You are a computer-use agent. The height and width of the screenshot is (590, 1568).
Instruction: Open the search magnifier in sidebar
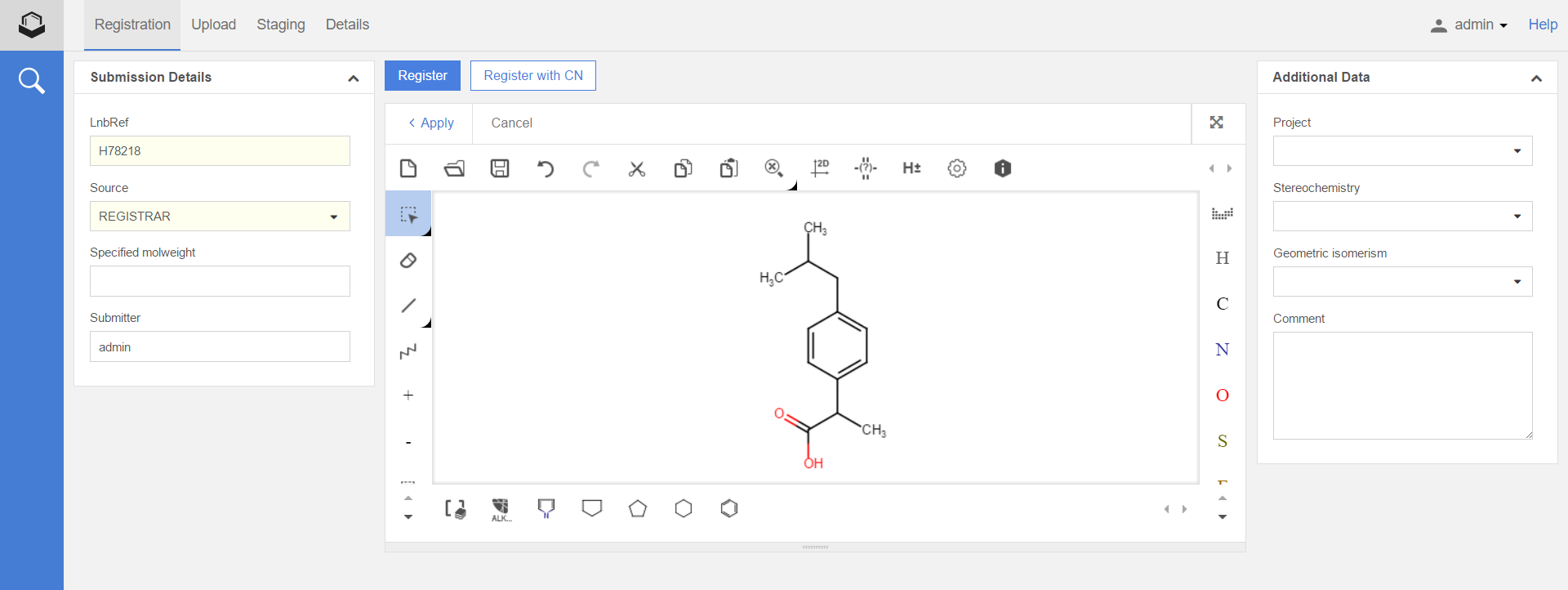coord(32,81)
